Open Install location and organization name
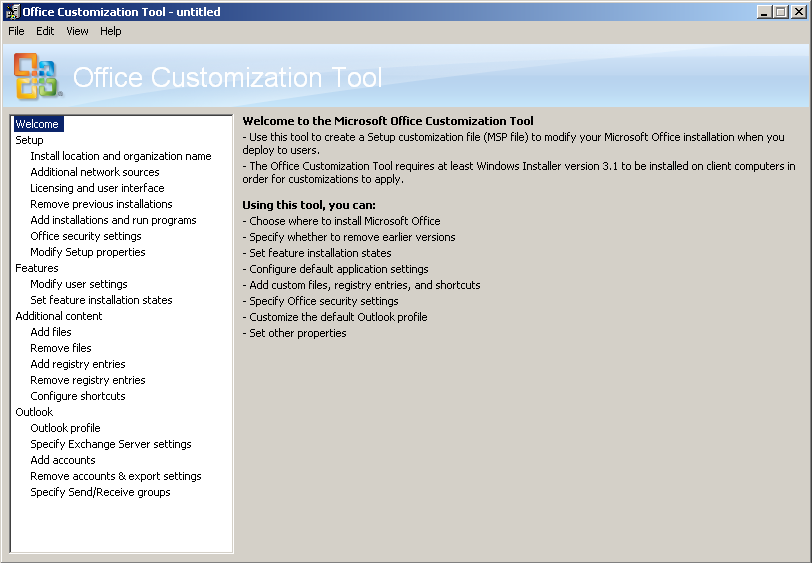812x563 pixels. coord(121,156)
